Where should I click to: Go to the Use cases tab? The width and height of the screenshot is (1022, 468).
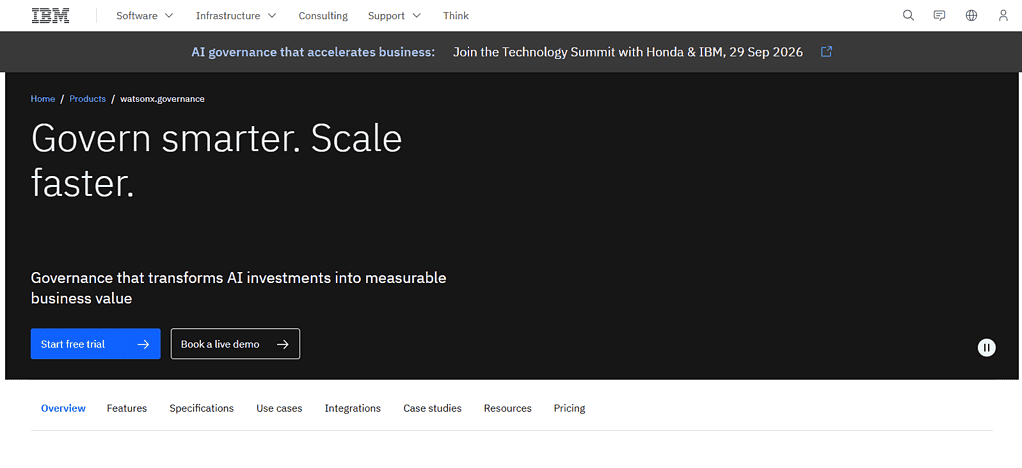[x=279, y=408]
